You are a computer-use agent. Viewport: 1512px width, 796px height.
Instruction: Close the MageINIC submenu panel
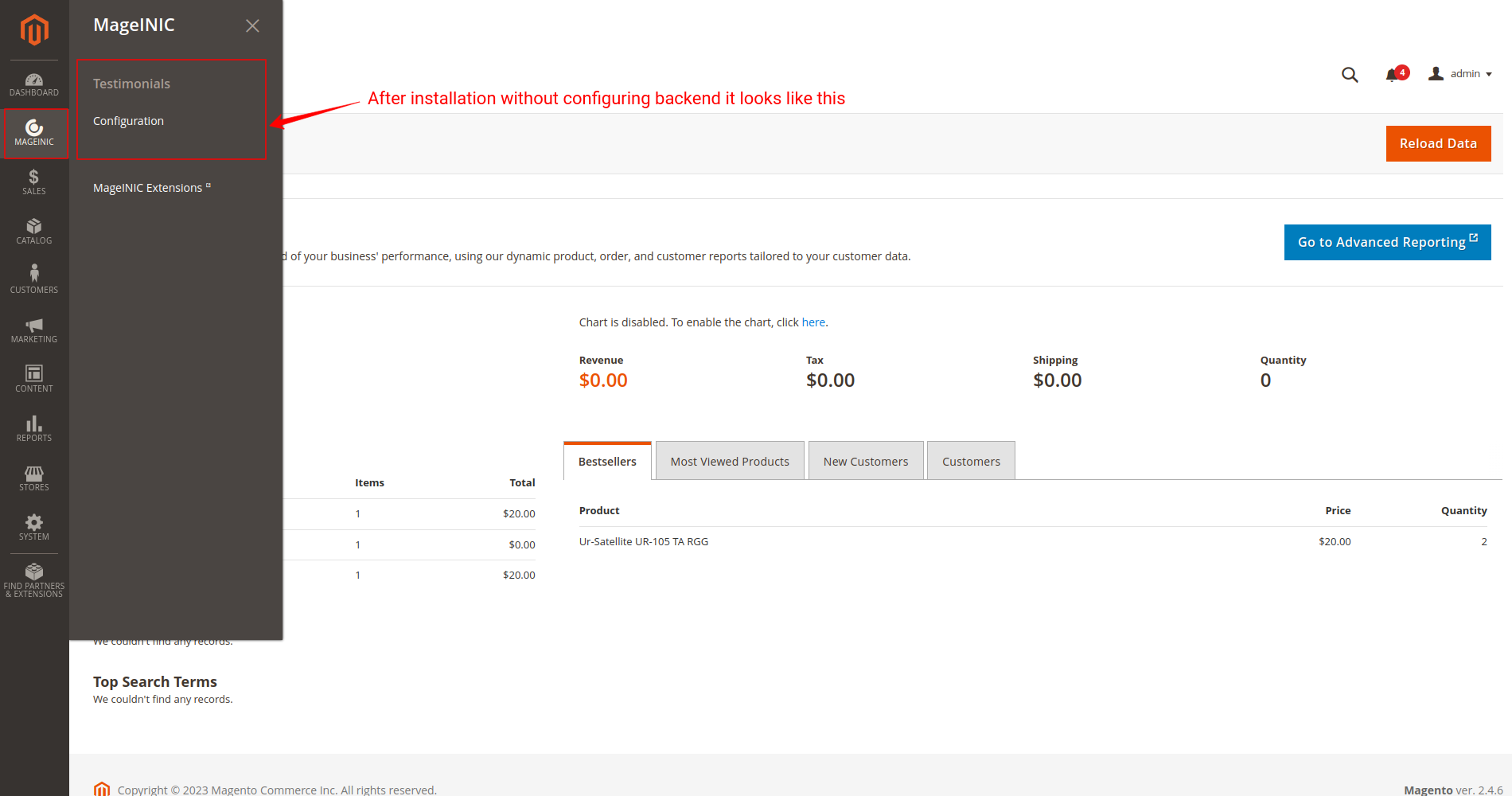click(x=252, y=26)
